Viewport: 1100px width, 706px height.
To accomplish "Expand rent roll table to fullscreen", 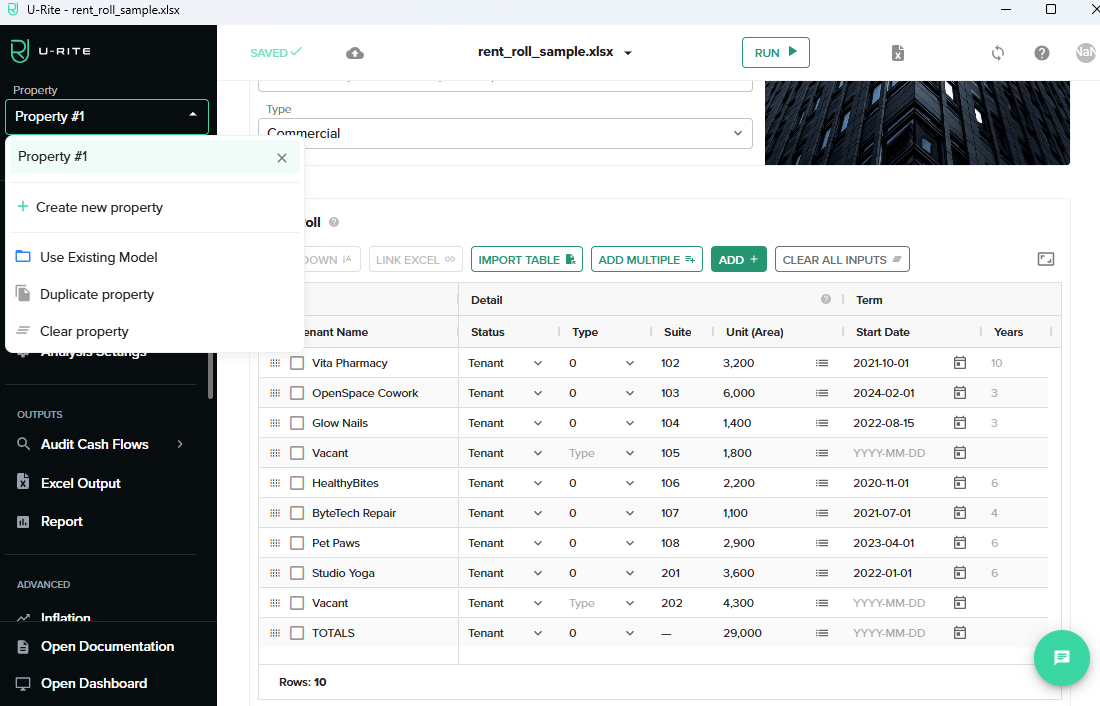I will [1046, 259].
